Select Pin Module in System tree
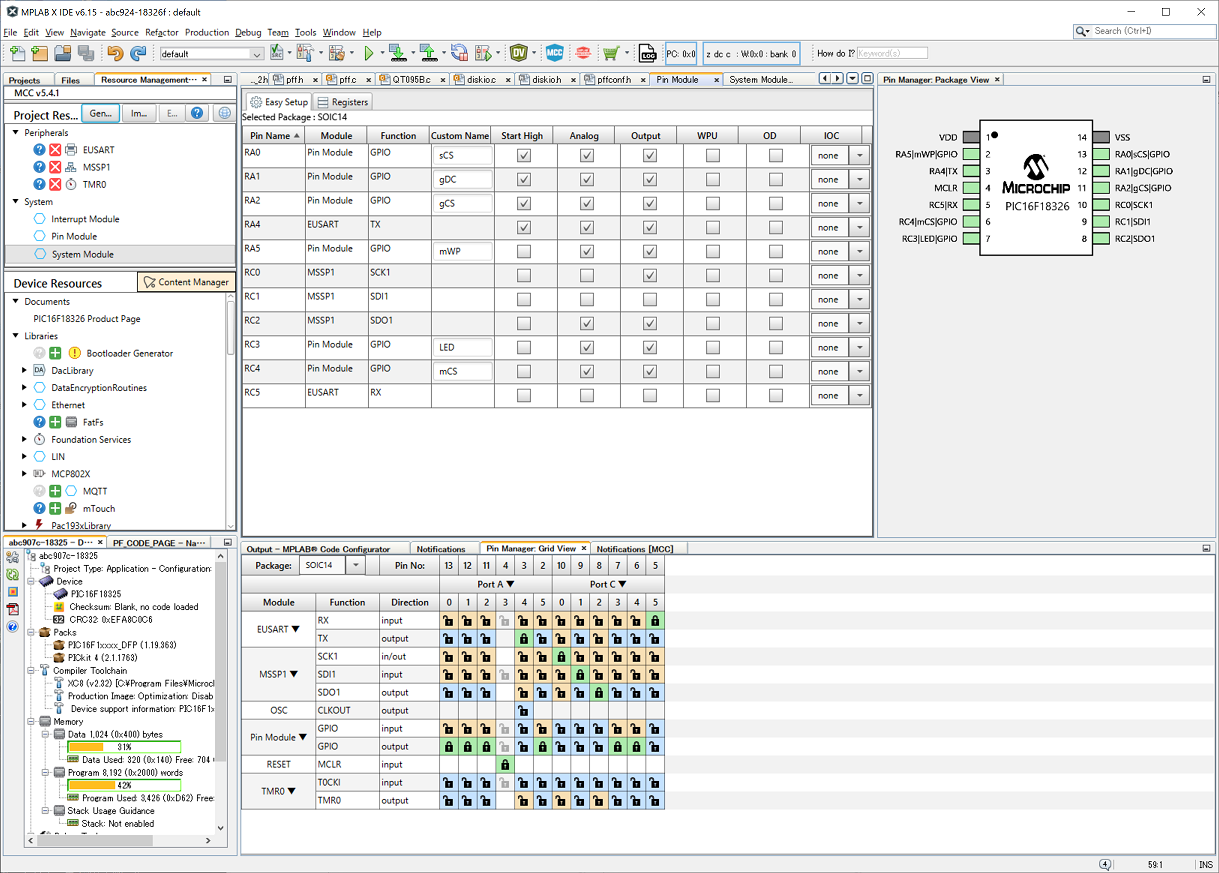 point(74,236)
